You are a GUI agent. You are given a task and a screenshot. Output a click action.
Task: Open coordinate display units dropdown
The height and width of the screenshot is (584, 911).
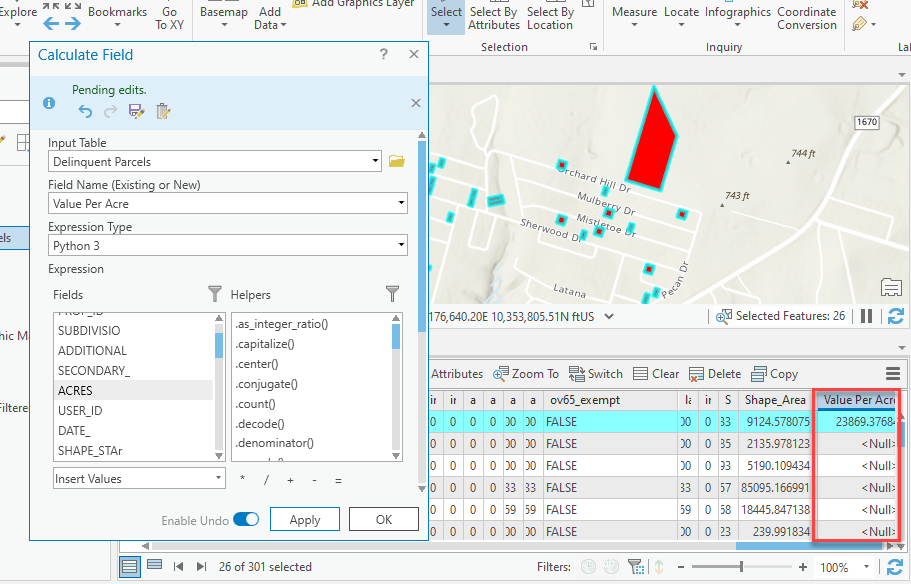click(x=609, y=317)
